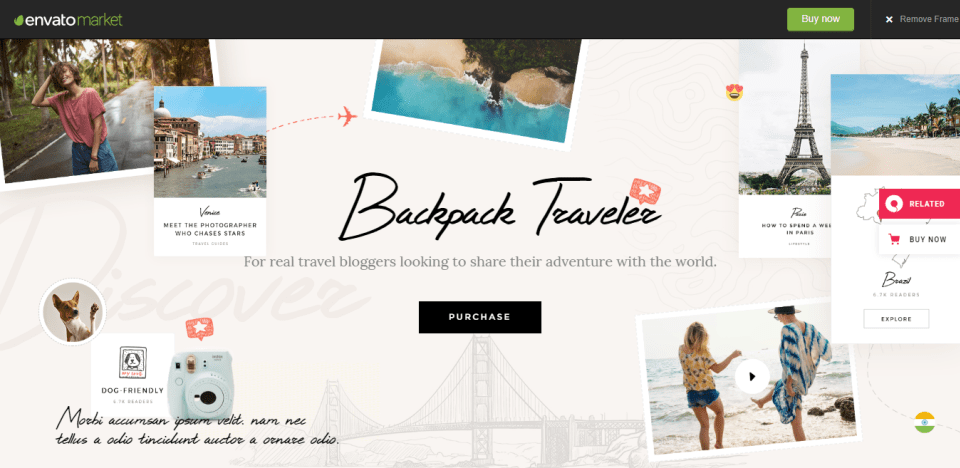
Task: Open the Paris article card
Action: (x=785, y=149)
